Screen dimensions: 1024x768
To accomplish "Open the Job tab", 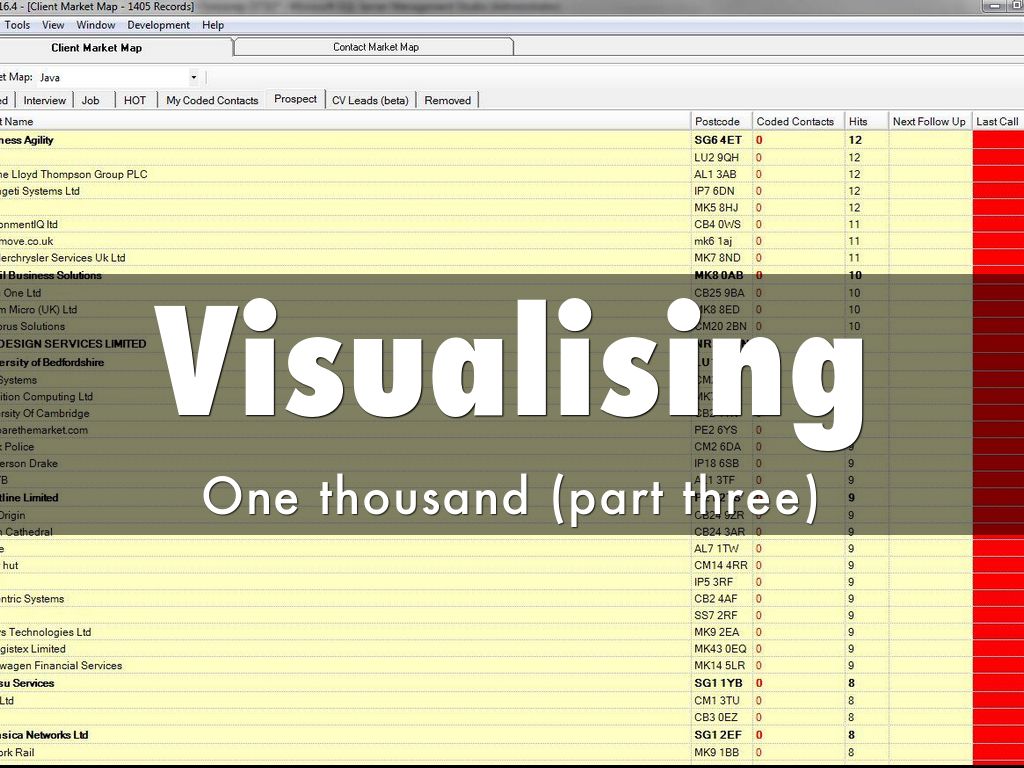I will pos(91,100).
